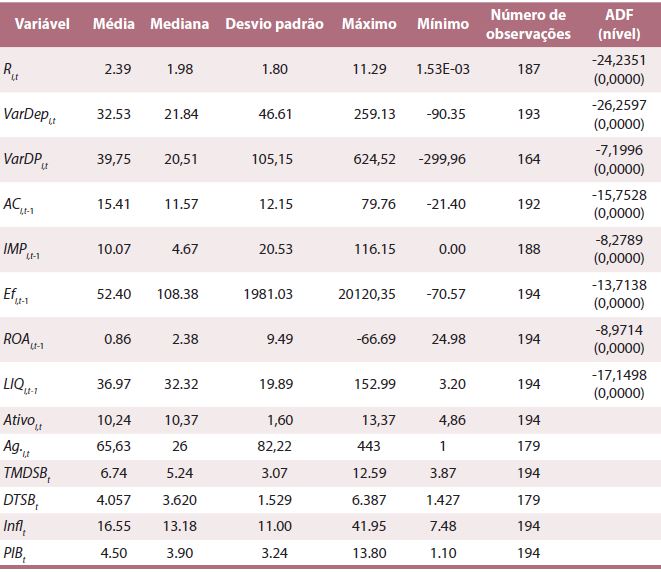Select the Desvio padrão column header
This screenshot has width=661, height=572.
pos(274,24)
